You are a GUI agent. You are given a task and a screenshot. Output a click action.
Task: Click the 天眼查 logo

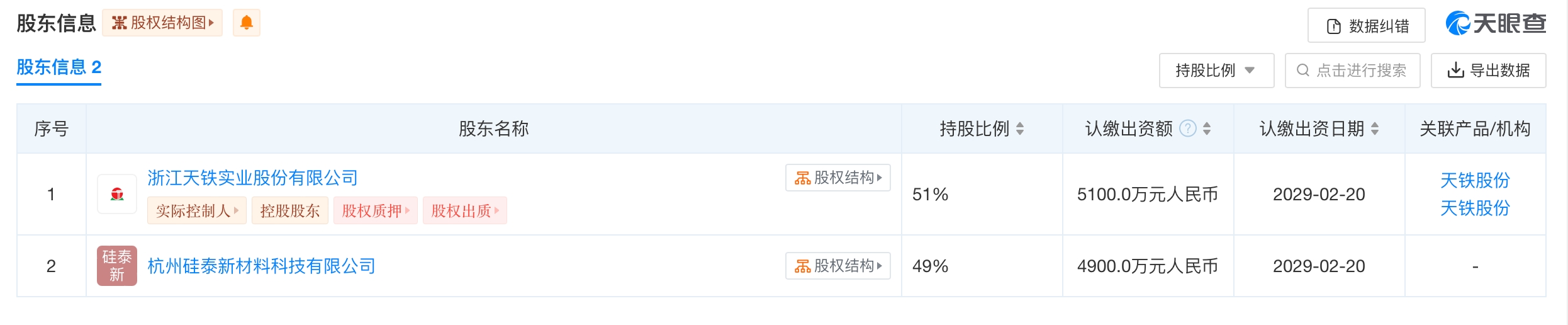(x=1496, y=24)
